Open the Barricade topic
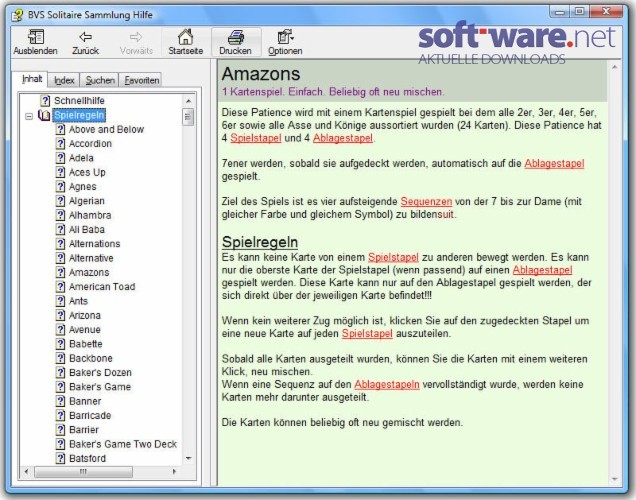636x500 pixels. [x=90, y=415]
